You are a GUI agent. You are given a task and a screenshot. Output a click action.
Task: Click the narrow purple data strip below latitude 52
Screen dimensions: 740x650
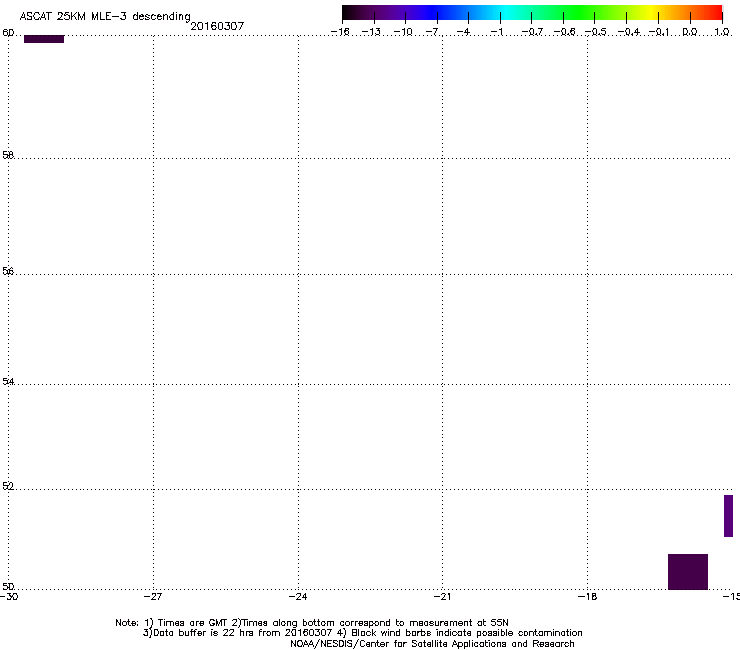click(x=728, y=516)
